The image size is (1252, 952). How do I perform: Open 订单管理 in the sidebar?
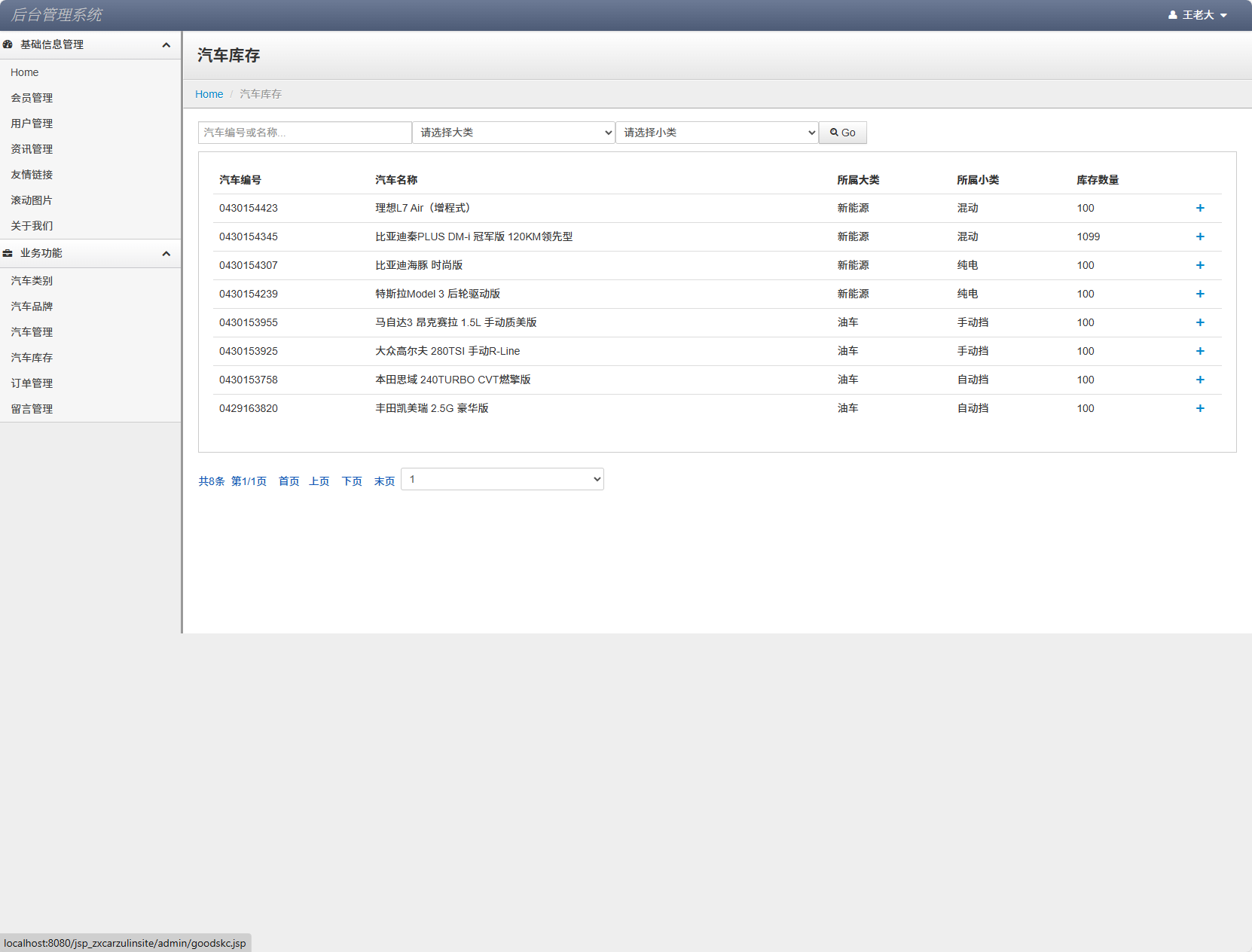click(x=32, y=383)
